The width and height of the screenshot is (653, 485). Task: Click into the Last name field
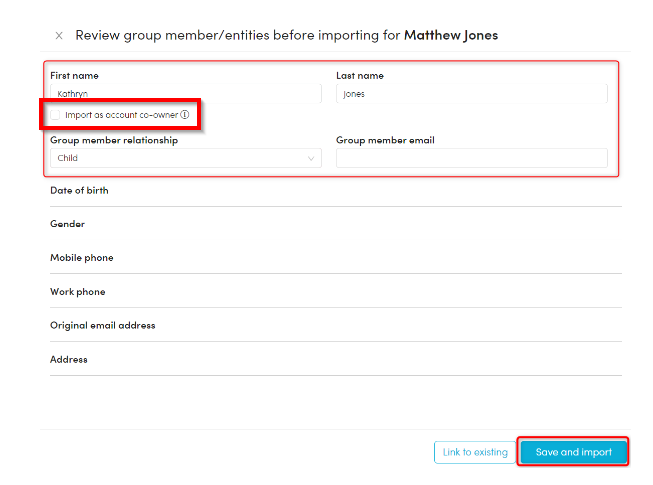coord(471,94)
